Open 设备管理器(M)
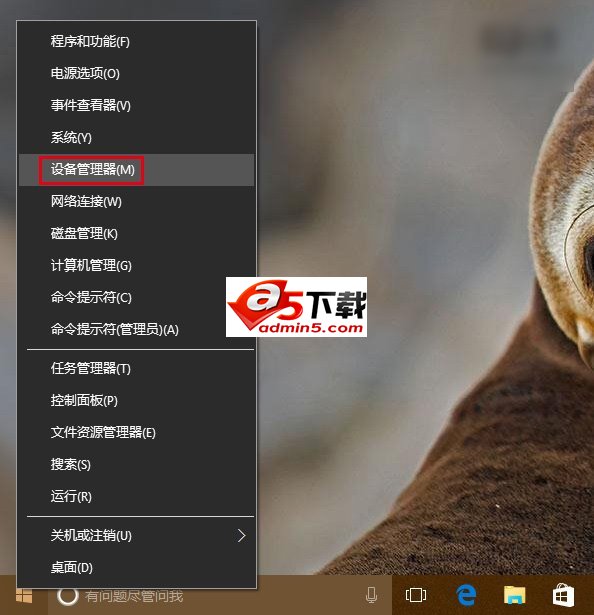This screenshot has height=615, width=594. [137, 170]
